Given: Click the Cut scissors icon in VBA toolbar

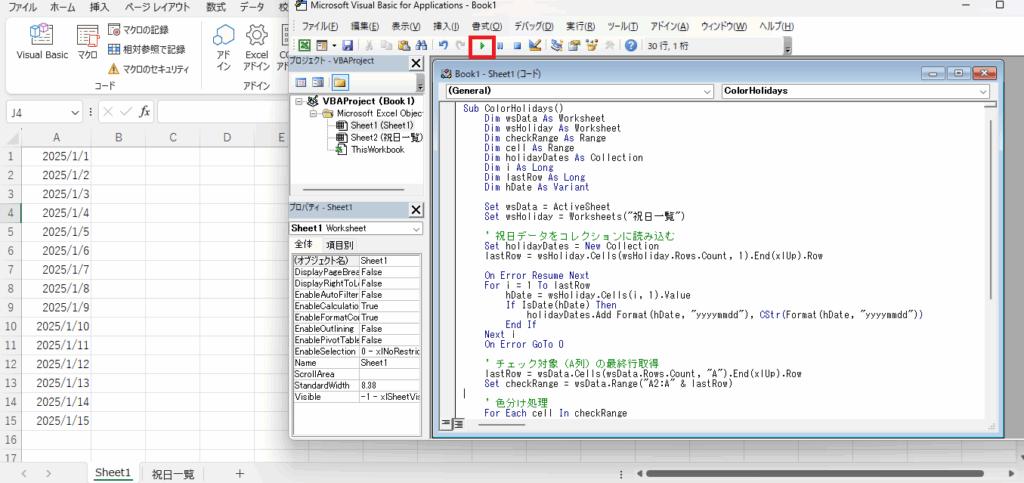Looking at the screenshot, I should coord(369,46).
